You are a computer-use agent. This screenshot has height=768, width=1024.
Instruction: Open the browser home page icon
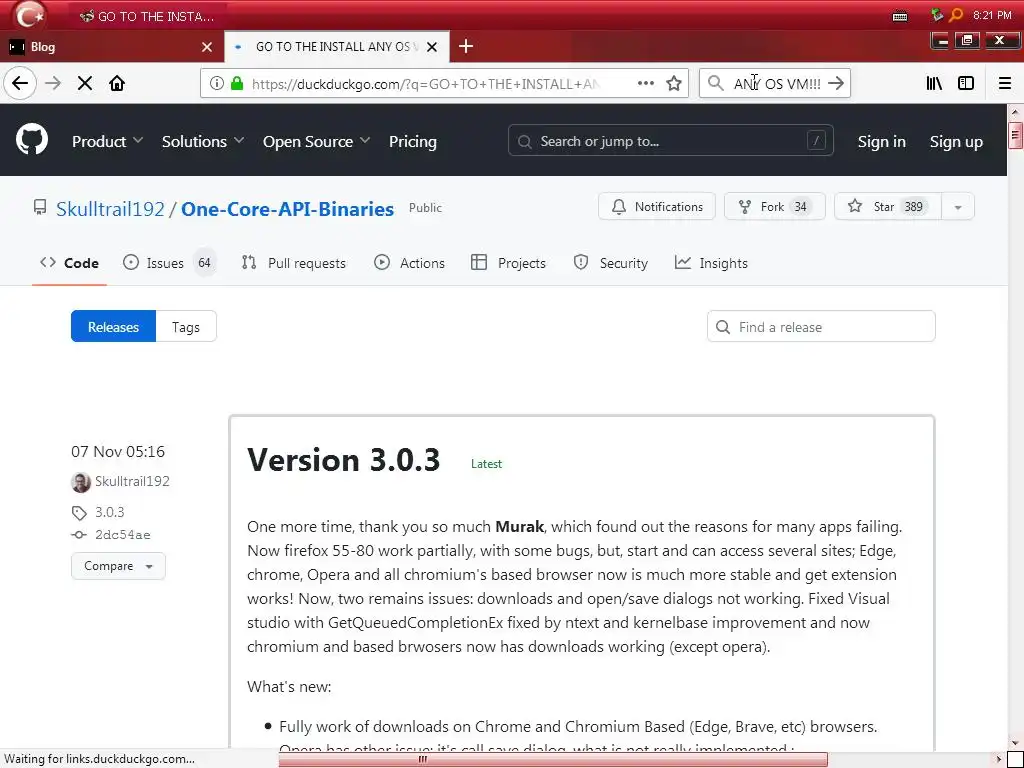tap(117, 84)
